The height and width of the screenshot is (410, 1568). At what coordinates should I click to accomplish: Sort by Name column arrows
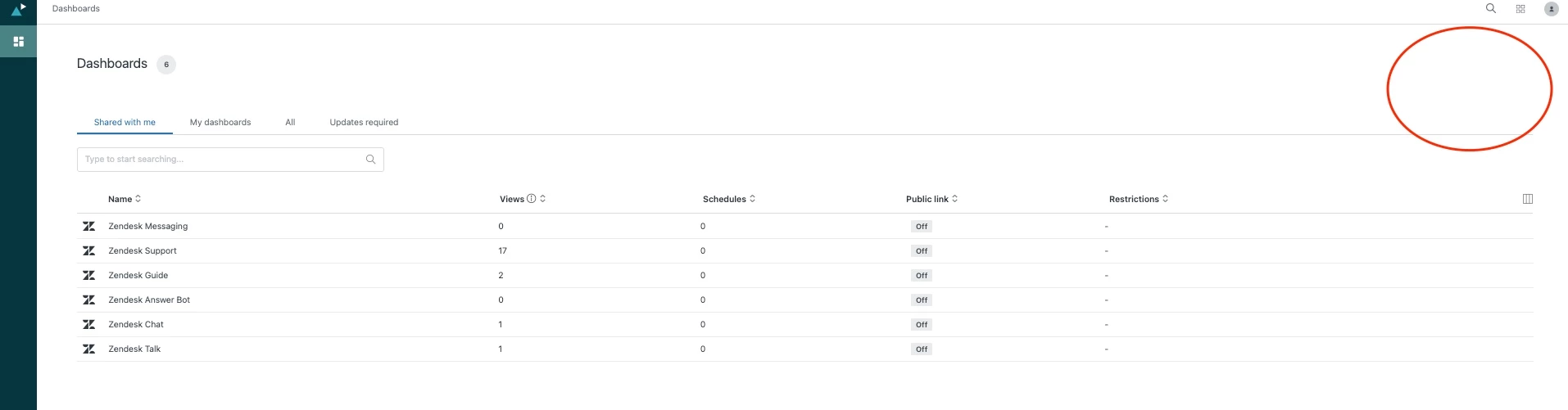click(x=138, y=199)
